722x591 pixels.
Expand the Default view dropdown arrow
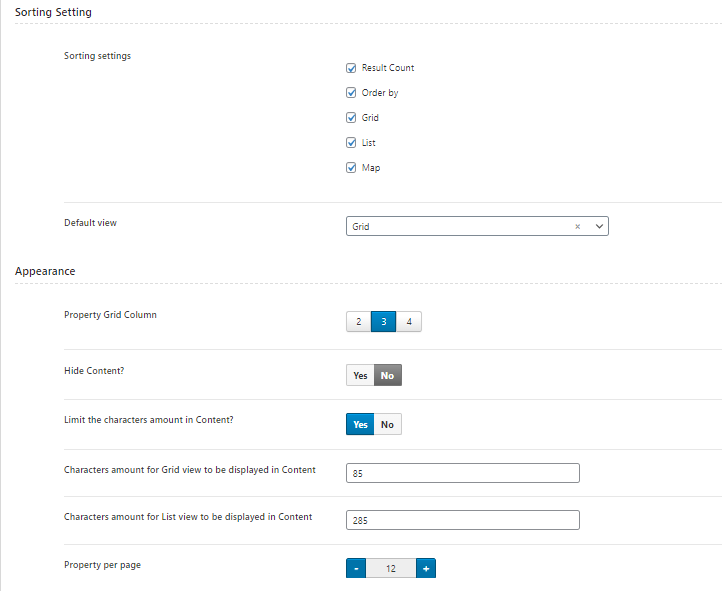(599, 226)
